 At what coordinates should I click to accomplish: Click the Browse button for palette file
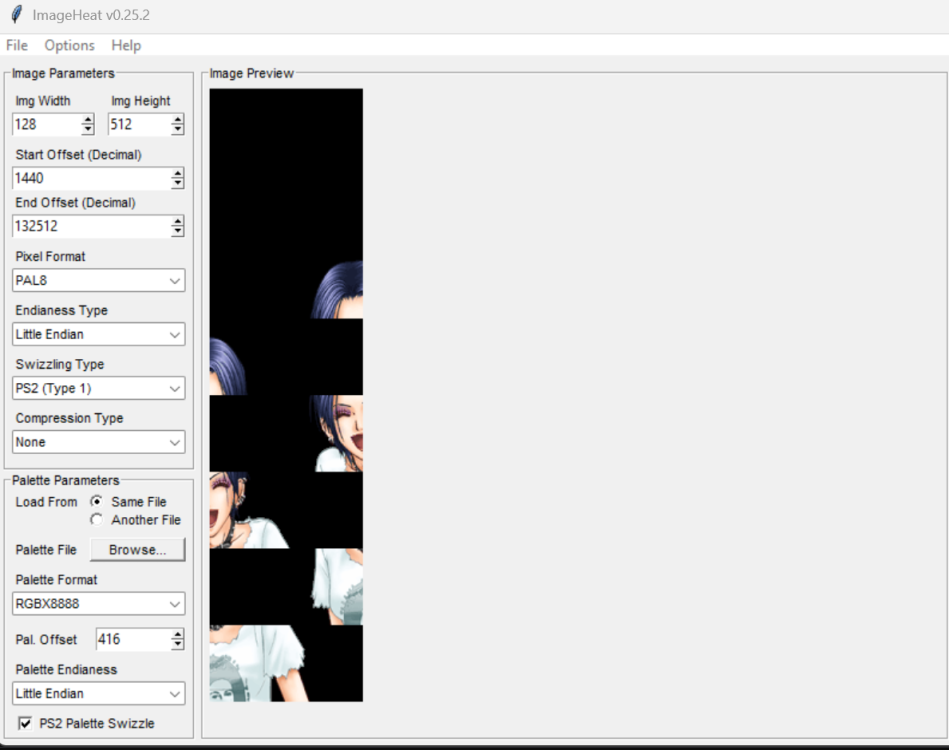coord(138,549)
